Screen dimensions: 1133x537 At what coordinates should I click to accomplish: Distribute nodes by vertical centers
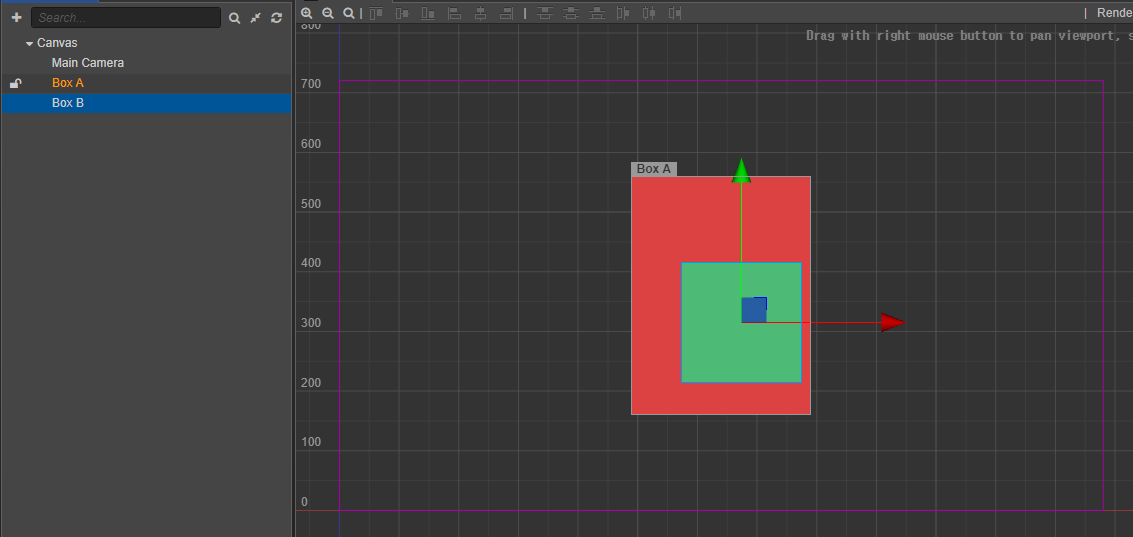(571, 13)
